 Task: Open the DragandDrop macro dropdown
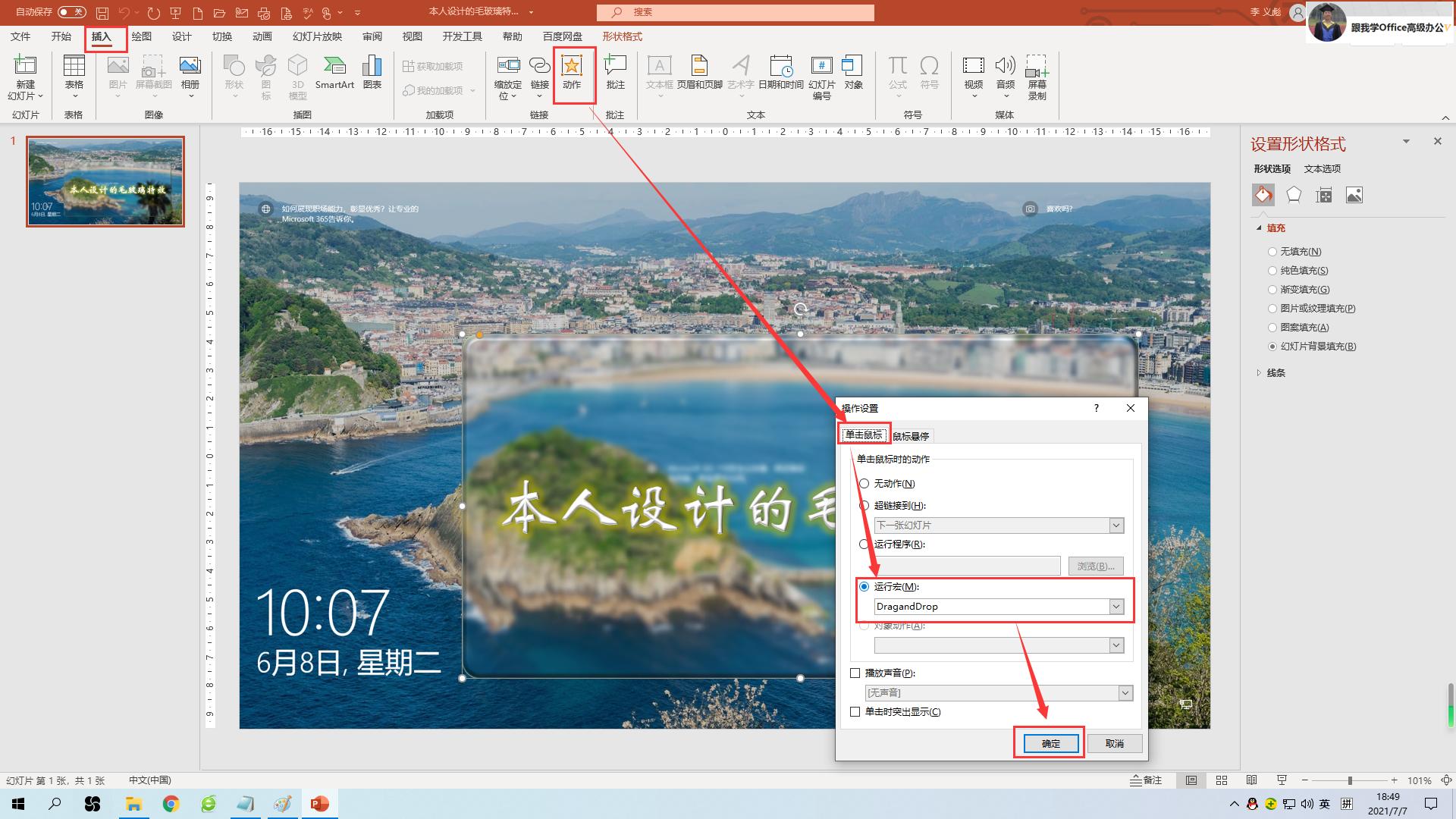pos(1116,607)
